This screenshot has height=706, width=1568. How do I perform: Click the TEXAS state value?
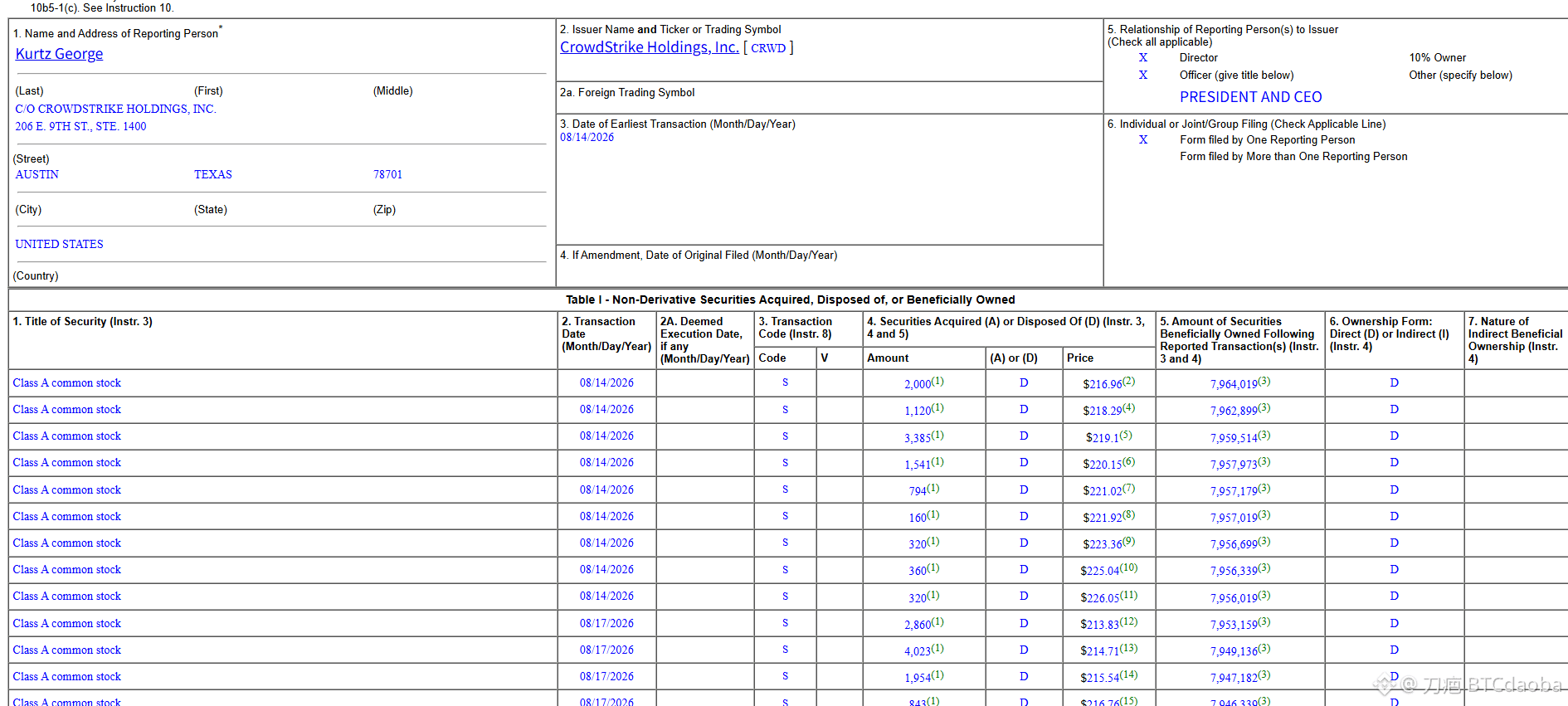click(x=213, y=174)
